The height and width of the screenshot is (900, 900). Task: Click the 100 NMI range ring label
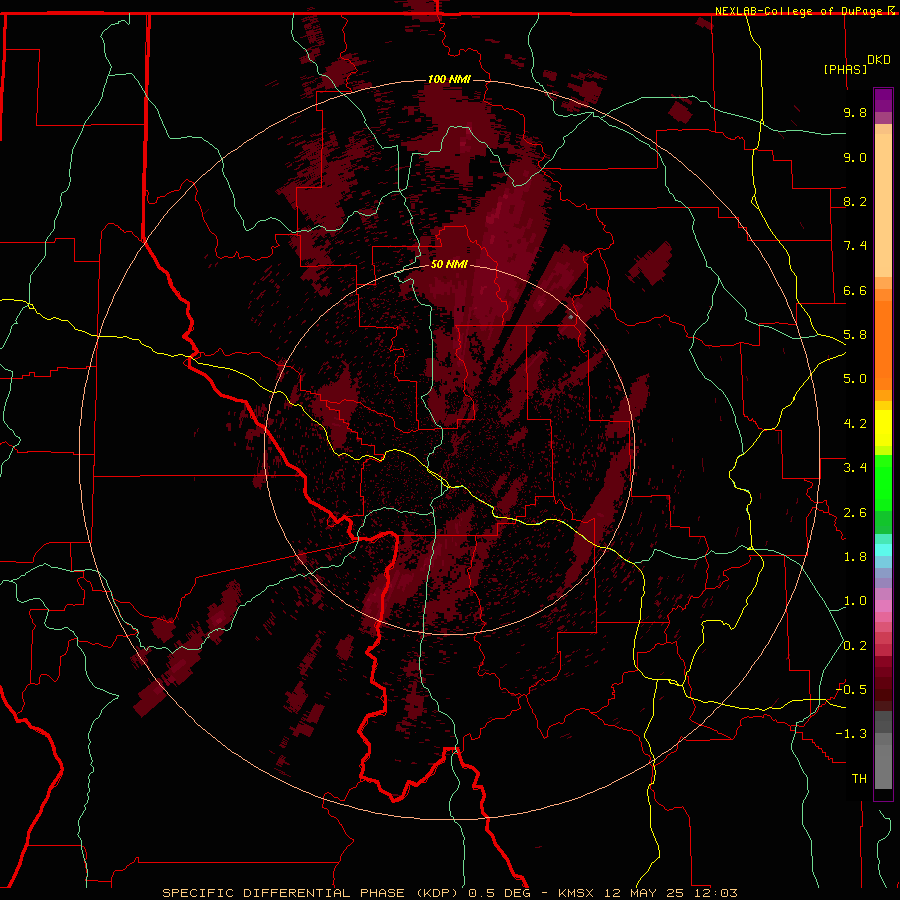[449, 79]
